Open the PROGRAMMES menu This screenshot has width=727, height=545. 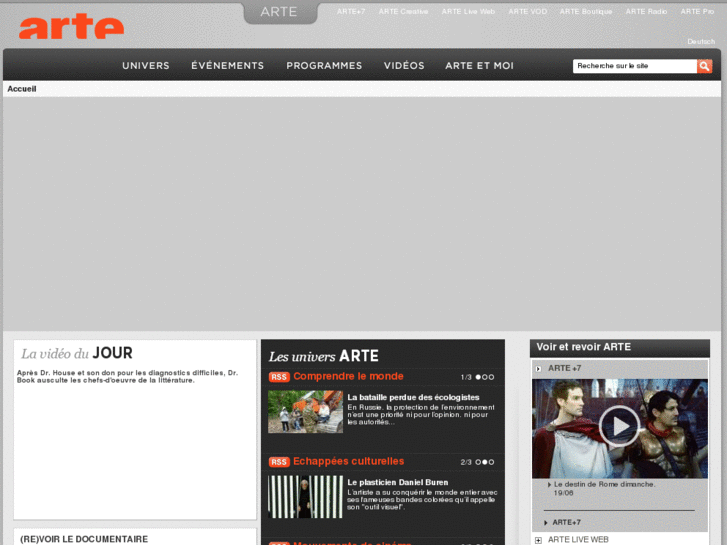[x=324, y=66]
